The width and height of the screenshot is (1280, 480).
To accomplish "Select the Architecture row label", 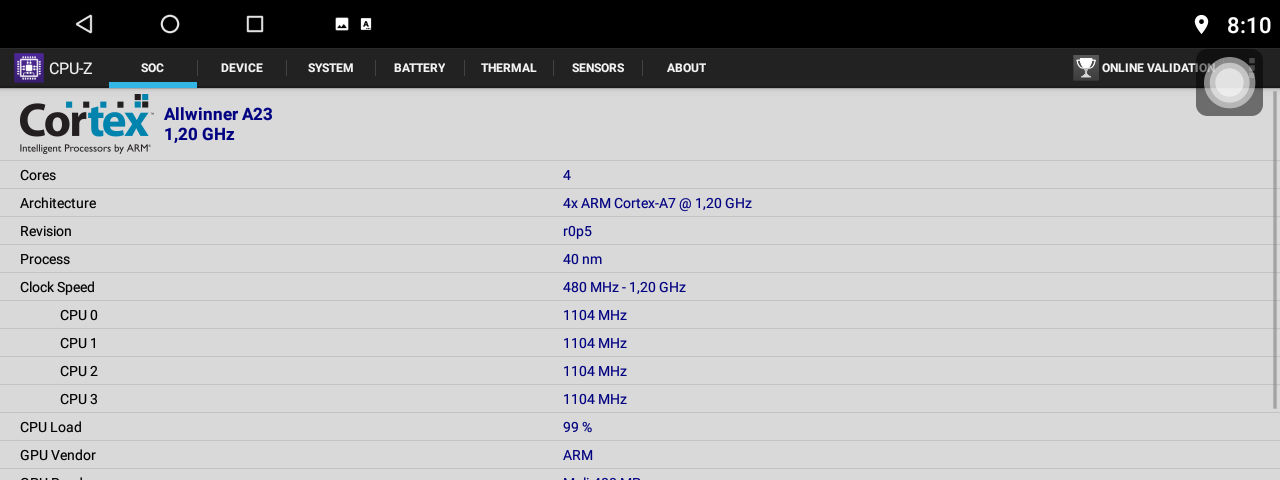I will point(58,203).
